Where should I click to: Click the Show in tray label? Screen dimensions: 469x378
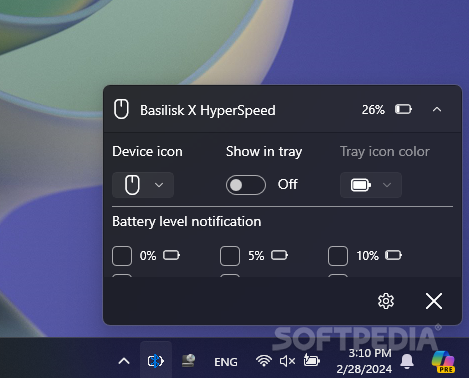click(264, 152)
